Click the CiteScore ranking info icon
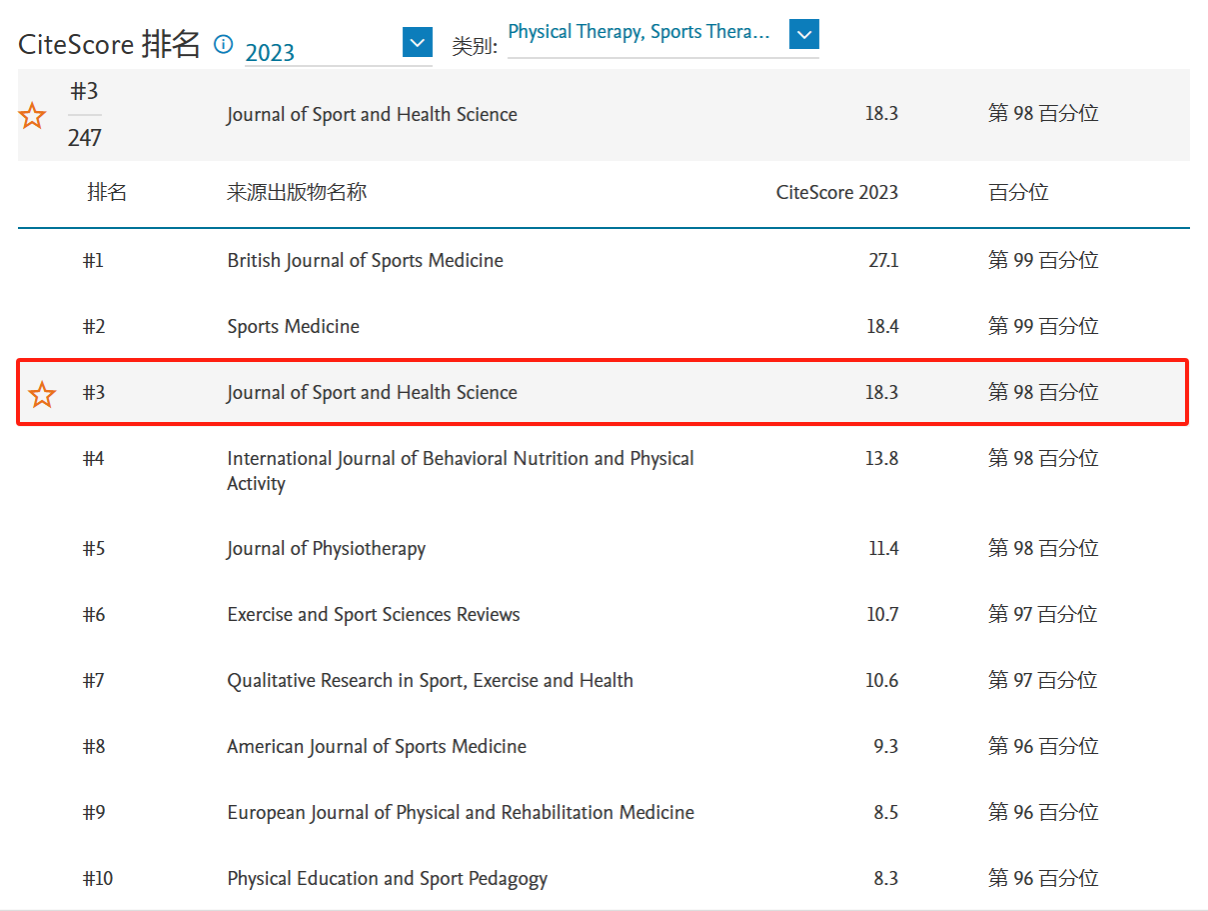The image size is (1208, 911). click(224, 45)
